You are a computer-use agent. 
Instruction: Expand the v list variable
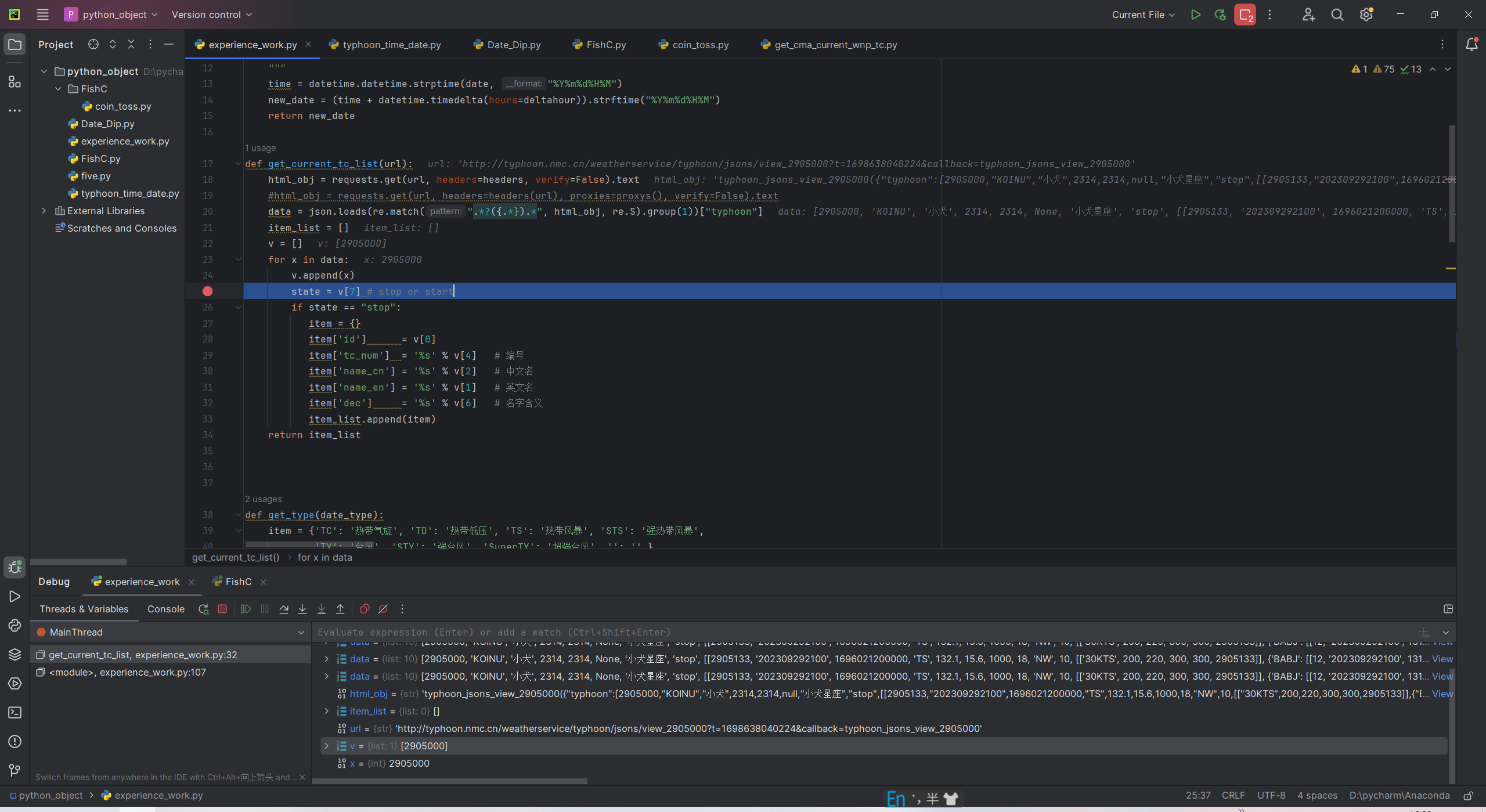pos(326,746)
